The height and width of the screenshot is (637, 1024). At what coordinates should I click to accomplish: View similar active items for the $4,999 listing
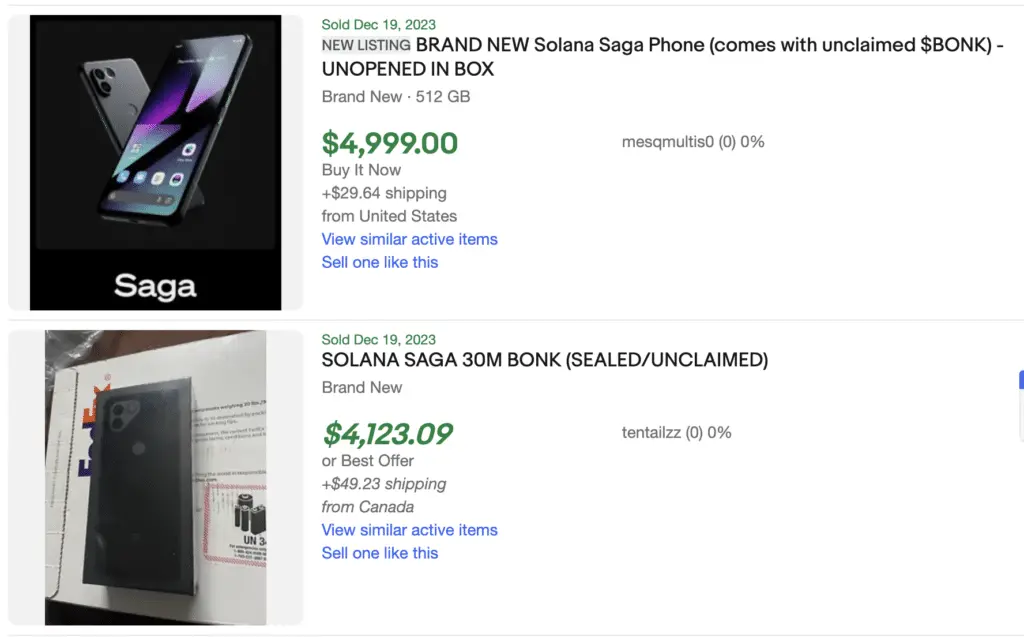pos(409,239)
